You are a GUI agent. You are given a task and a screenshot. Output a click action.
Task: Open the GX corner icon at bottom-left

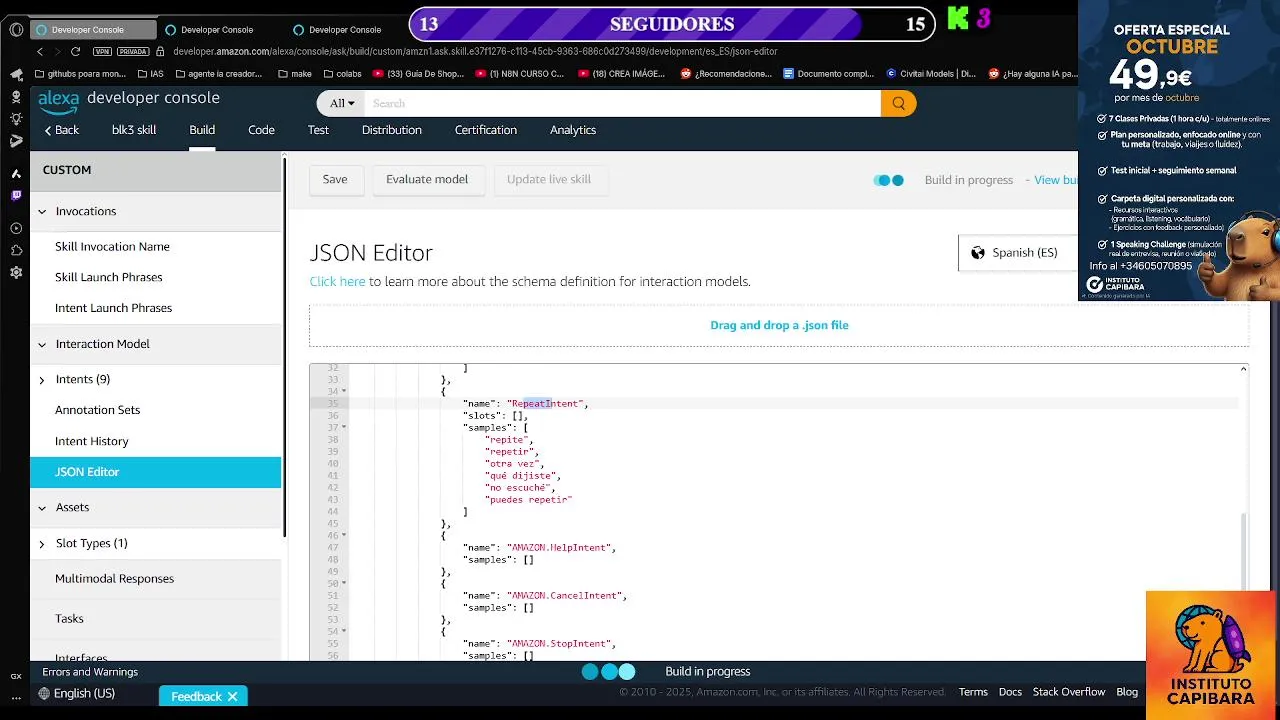[x=16, y=677]
